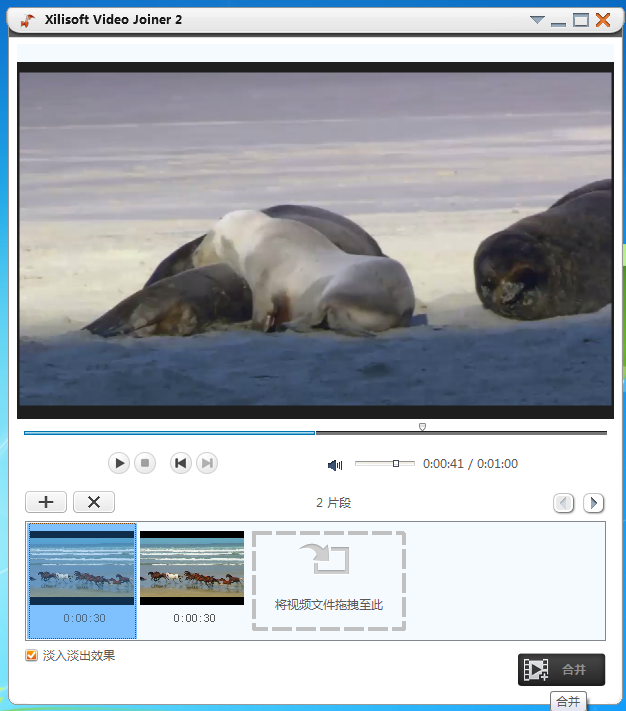Click the video seek progress bar

coord(315,433)
